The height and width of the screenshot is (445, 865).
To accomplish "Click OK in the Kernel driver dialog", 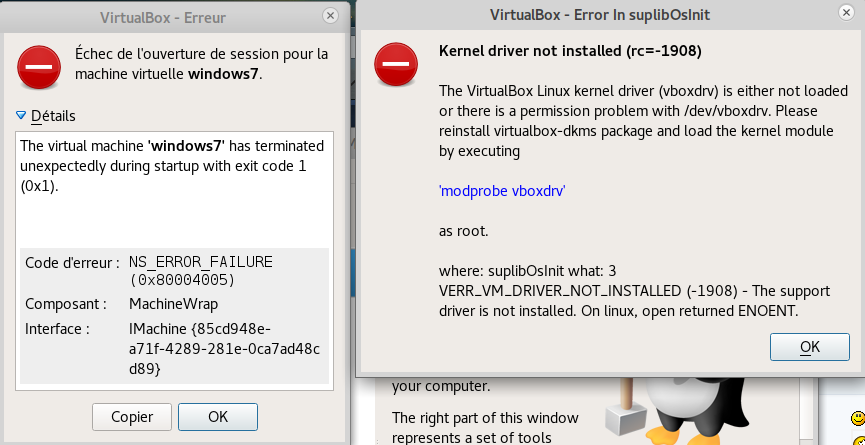I will 809,346.
